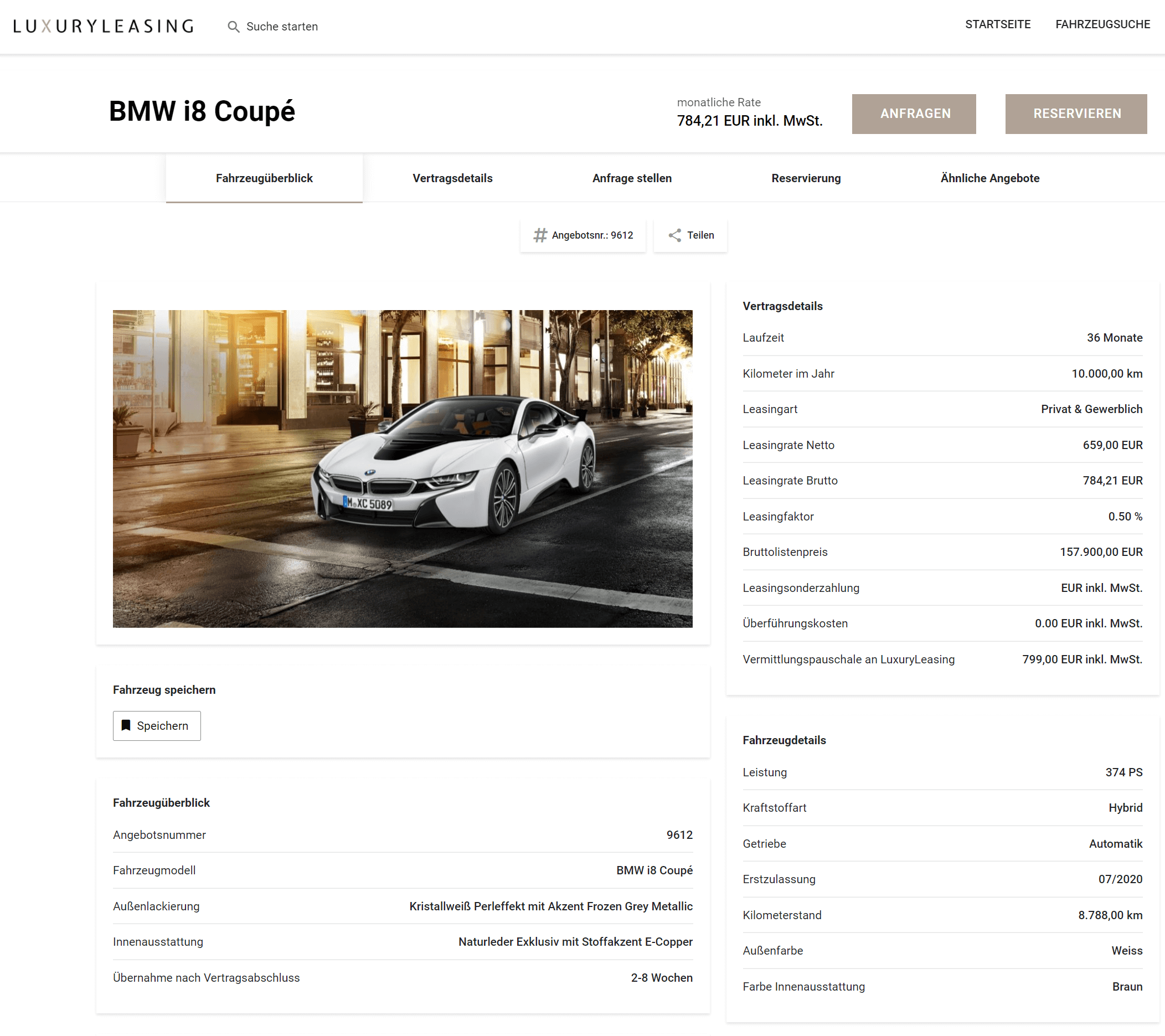Select the 0.00 EUR inkl. MwSt. transfer cost
The height and width of the screenshot is (1036, 1165).
1089,623
